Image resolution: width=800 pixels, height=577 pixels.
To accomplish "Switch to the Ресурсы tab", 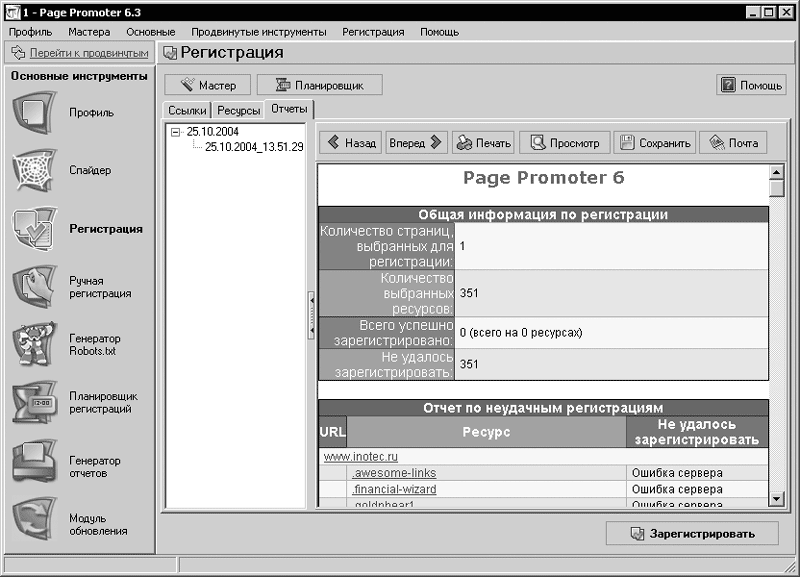I will coord(239,111).
